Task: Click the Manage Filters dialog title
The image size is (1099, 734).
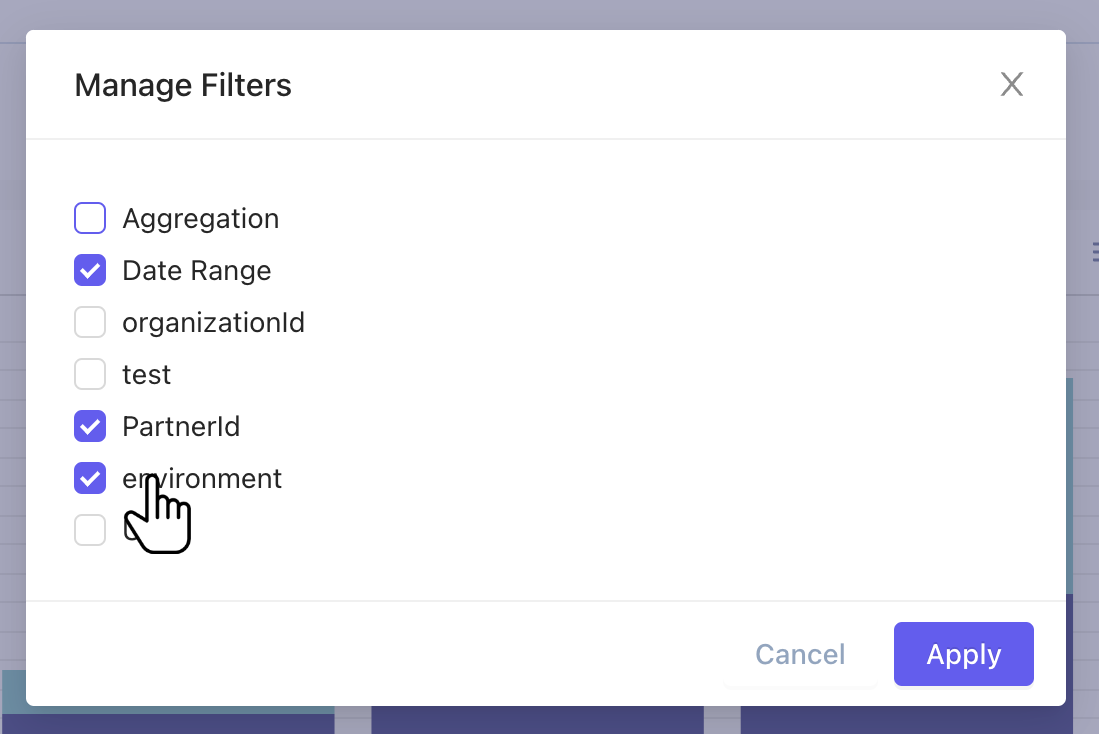Action: click(x=183, y=85)
